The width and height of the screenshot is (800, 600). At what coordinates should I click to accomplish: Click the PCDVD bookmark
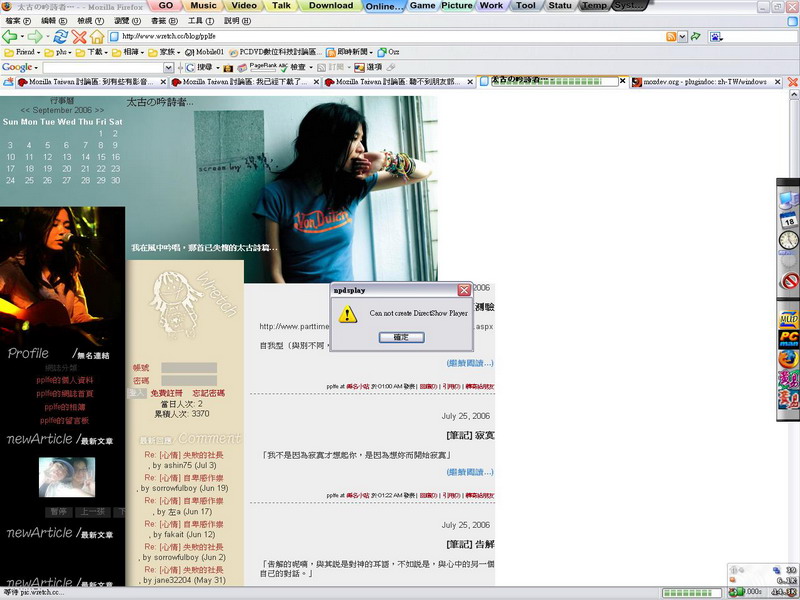pyautogui.click(x=276, y=52)
